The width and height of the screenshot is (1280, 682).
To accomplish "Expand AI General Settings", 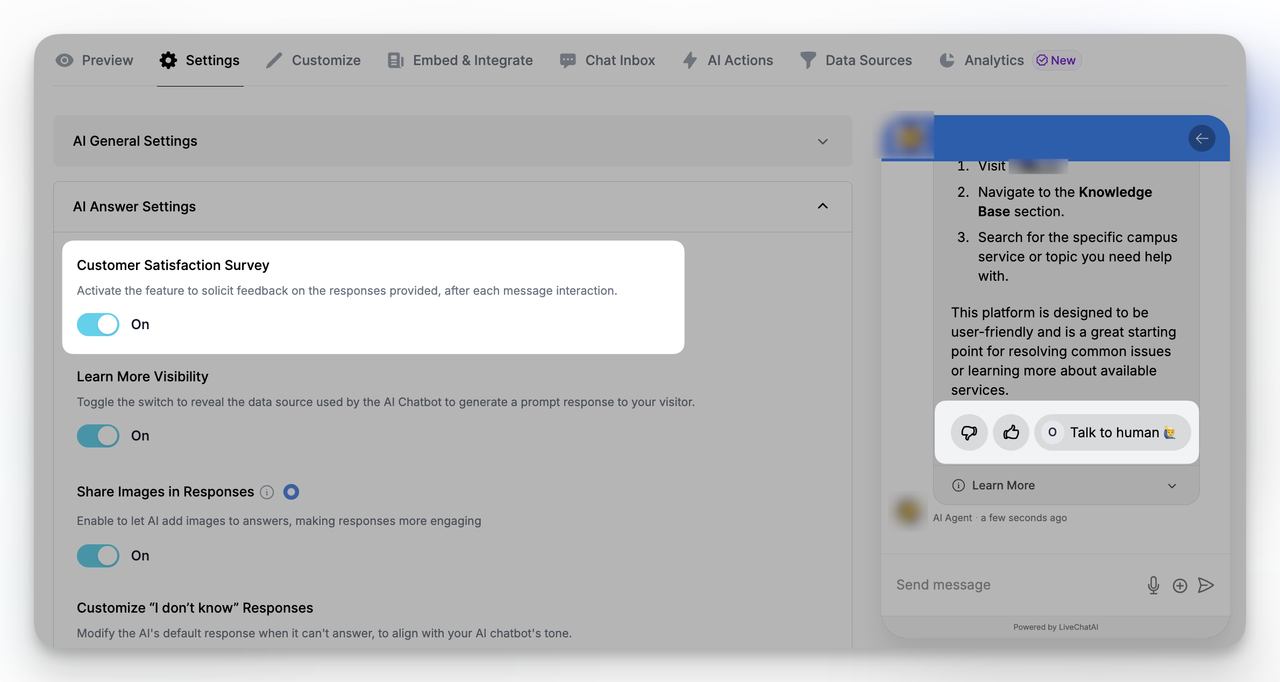I will tap(822, 141).
